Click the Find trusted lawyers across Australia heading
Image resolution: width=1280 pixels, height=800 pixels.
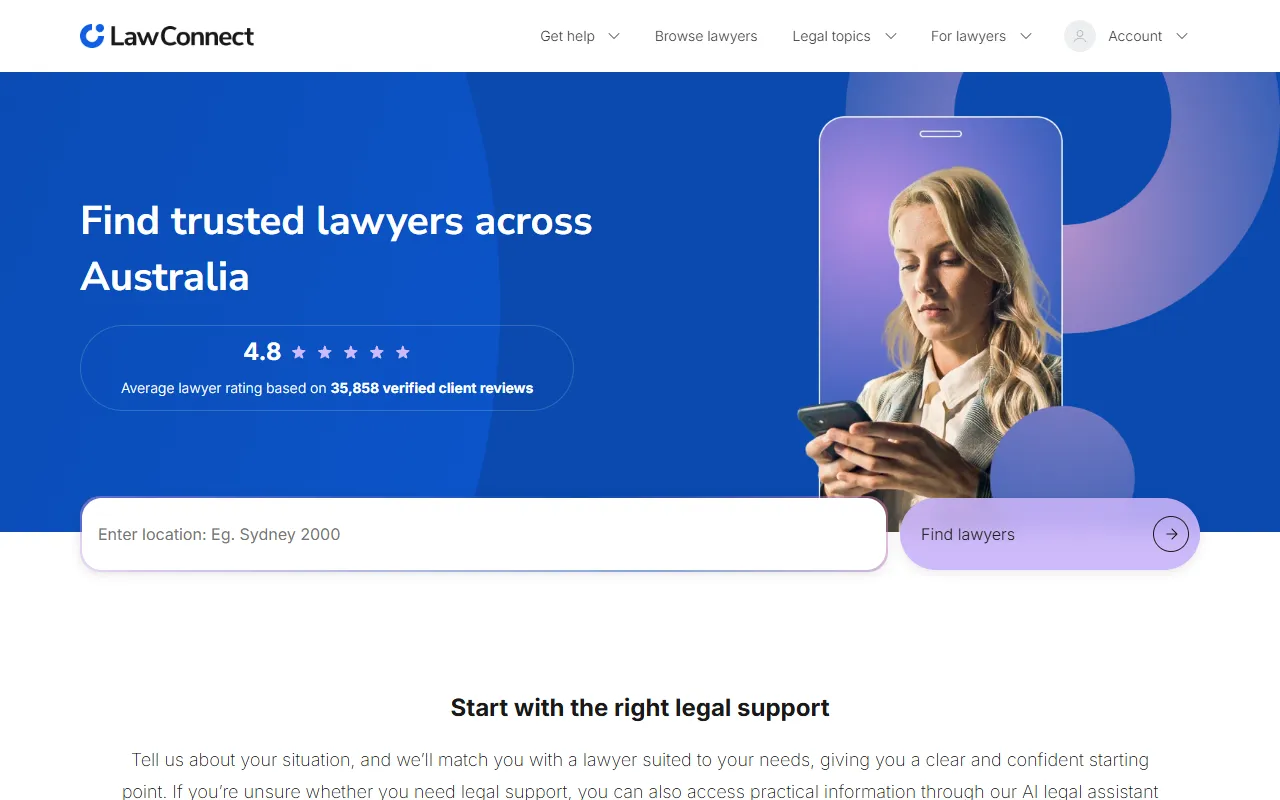[x=336, y=248]
